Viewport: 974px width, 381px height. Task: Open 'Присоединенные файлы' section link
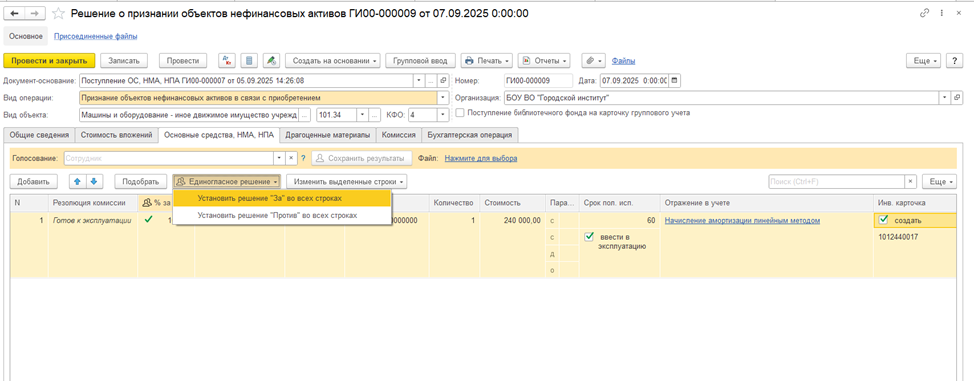(x=96, y=37)
